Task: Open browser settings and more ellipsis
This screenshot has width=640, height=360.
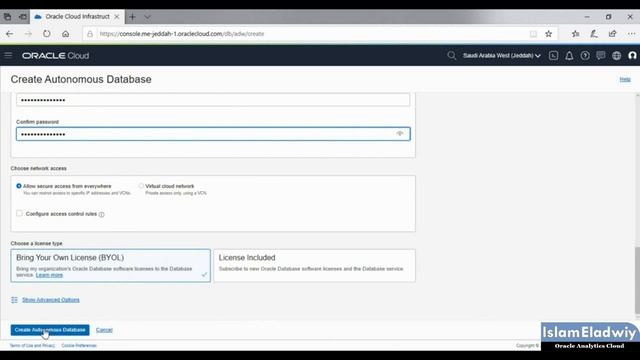Action: click(x=631, y=34)
